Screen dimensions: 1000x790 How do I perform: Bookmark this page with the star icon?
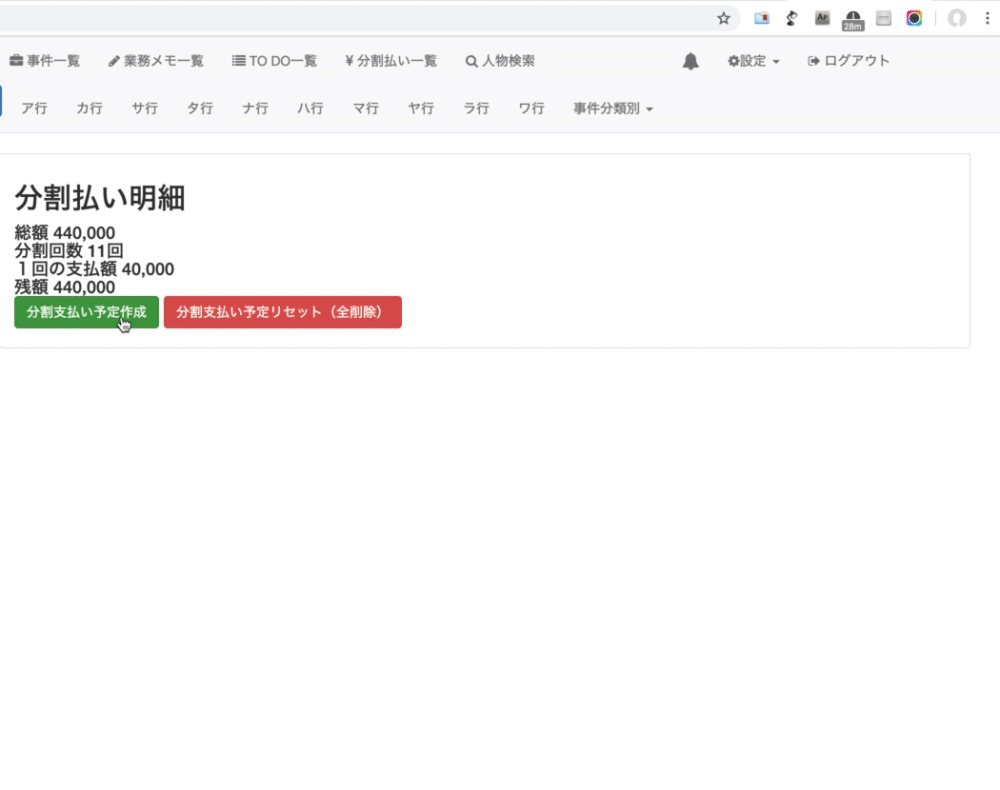coord(724,18)
